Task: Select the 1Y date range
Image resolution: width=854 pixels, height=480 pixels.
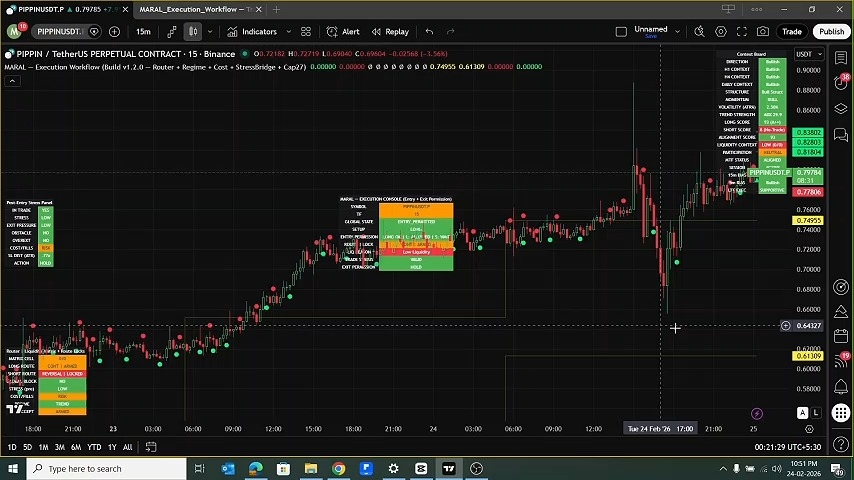Action: pyautogui.click(x=112, y=447)
